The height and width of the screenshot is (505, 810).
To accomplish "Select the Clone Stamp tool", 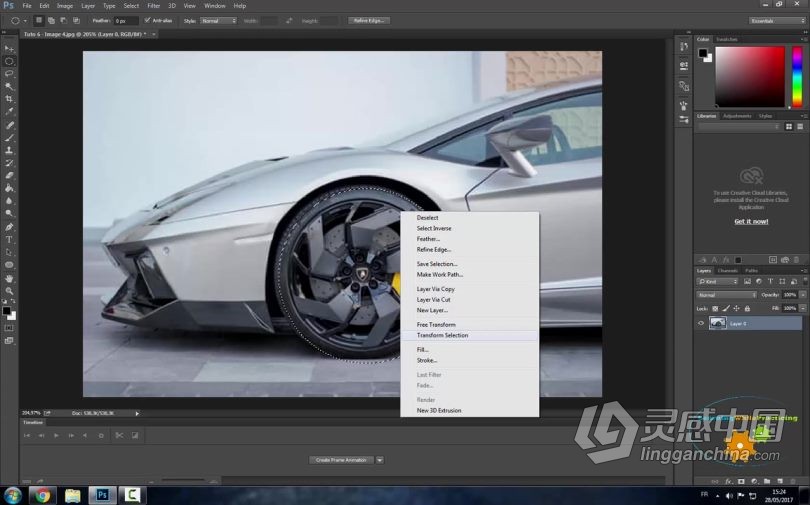I will 9,150.
